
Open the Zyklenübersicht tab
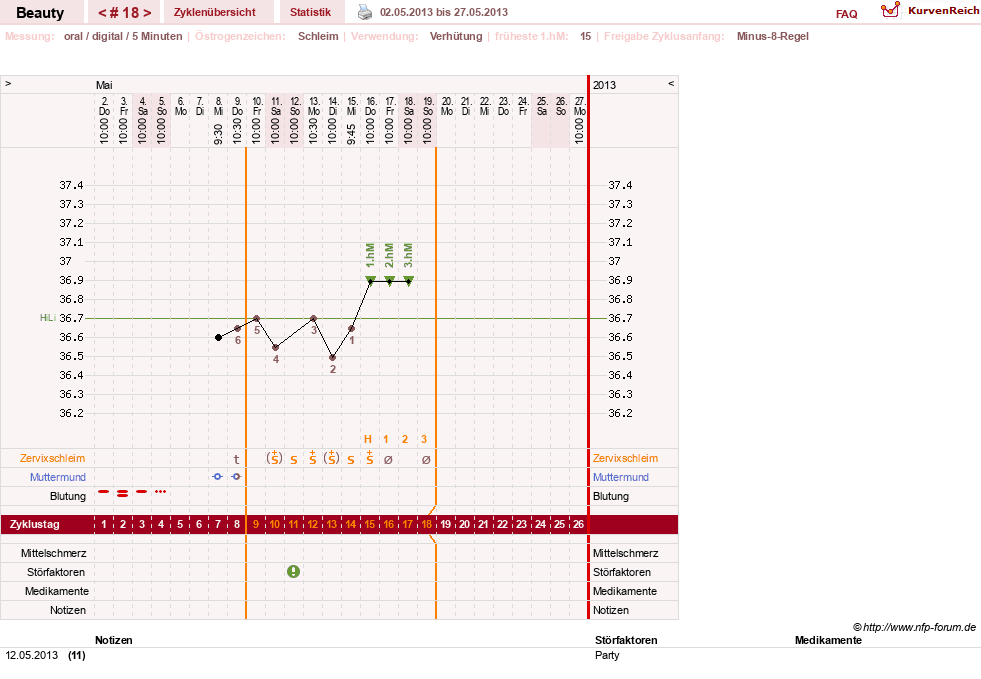215,13
